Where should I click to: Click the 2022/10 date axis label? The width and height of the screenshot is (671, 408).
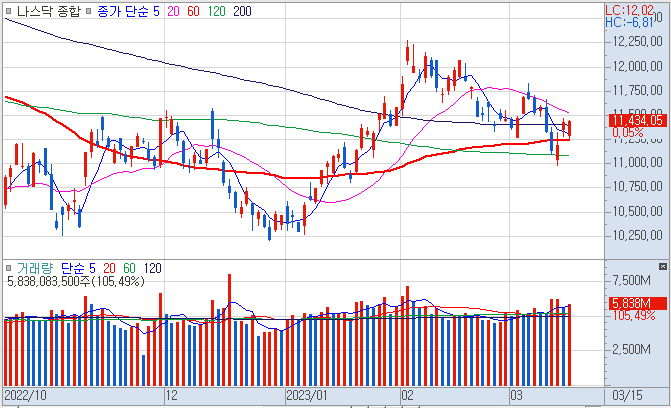pyautogui.click(x=25, y=395)
